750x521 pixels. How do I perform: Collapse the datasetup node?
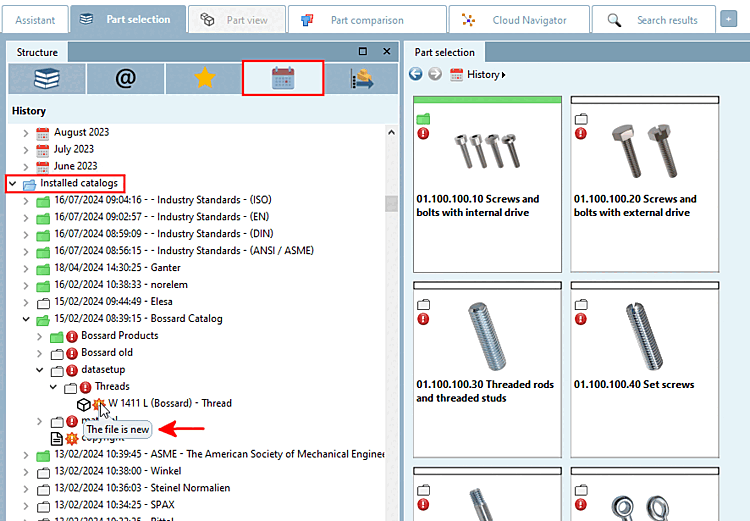click(40, 370)
